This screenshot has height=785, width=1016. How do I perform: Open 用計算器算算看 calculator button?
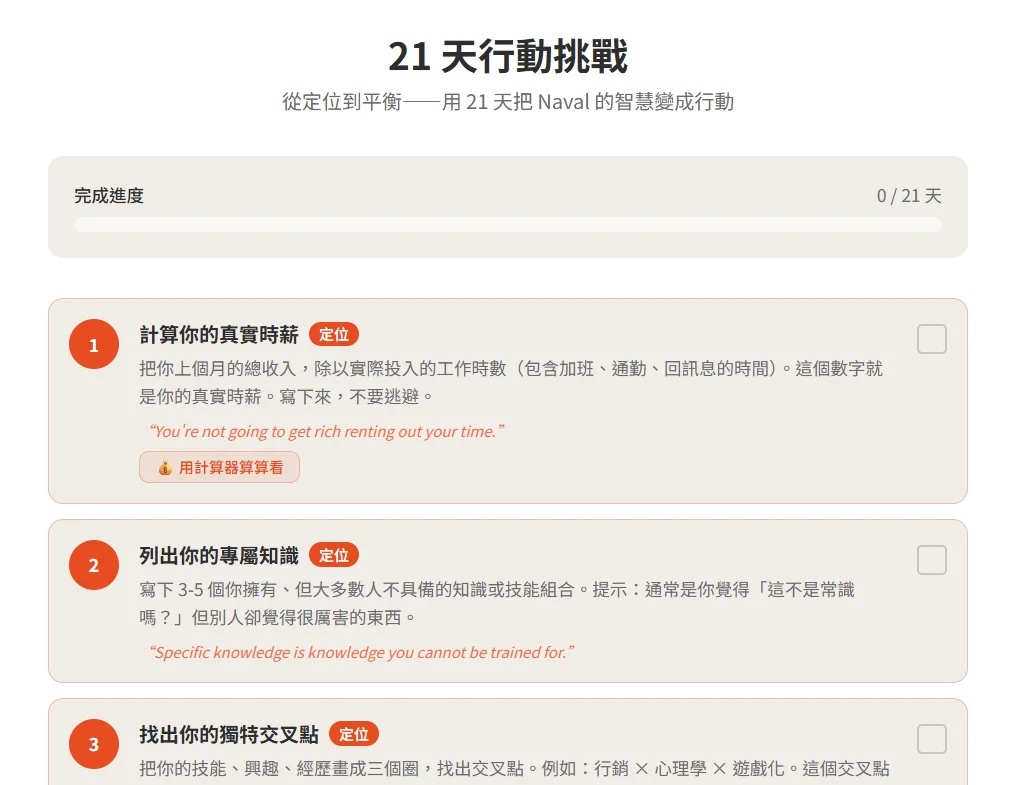pyautogui.click(x=219, y=467)
